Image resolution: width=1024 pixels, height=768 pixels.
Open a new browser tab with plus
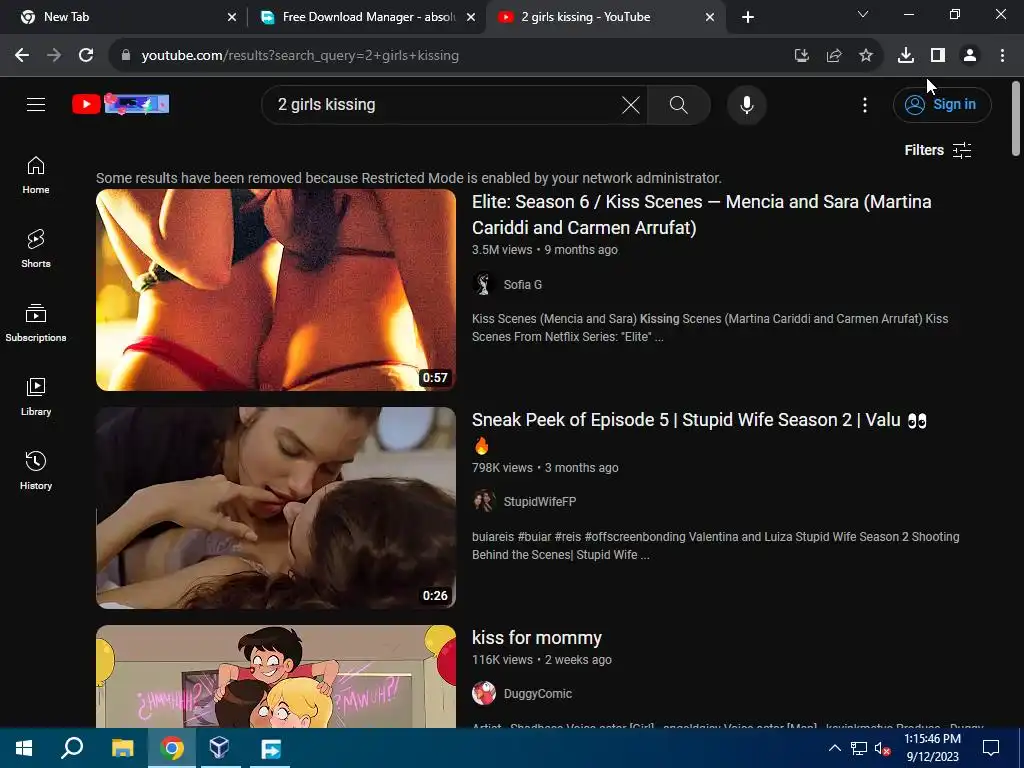(x=748, y=17)
